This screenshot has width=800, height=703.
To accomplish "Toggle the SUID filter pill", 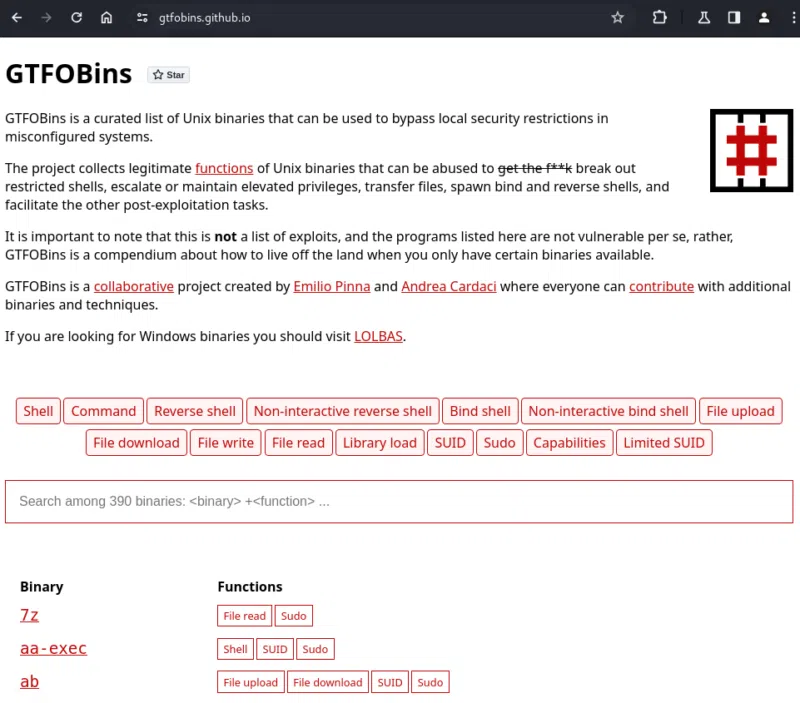I will (449, 442).
